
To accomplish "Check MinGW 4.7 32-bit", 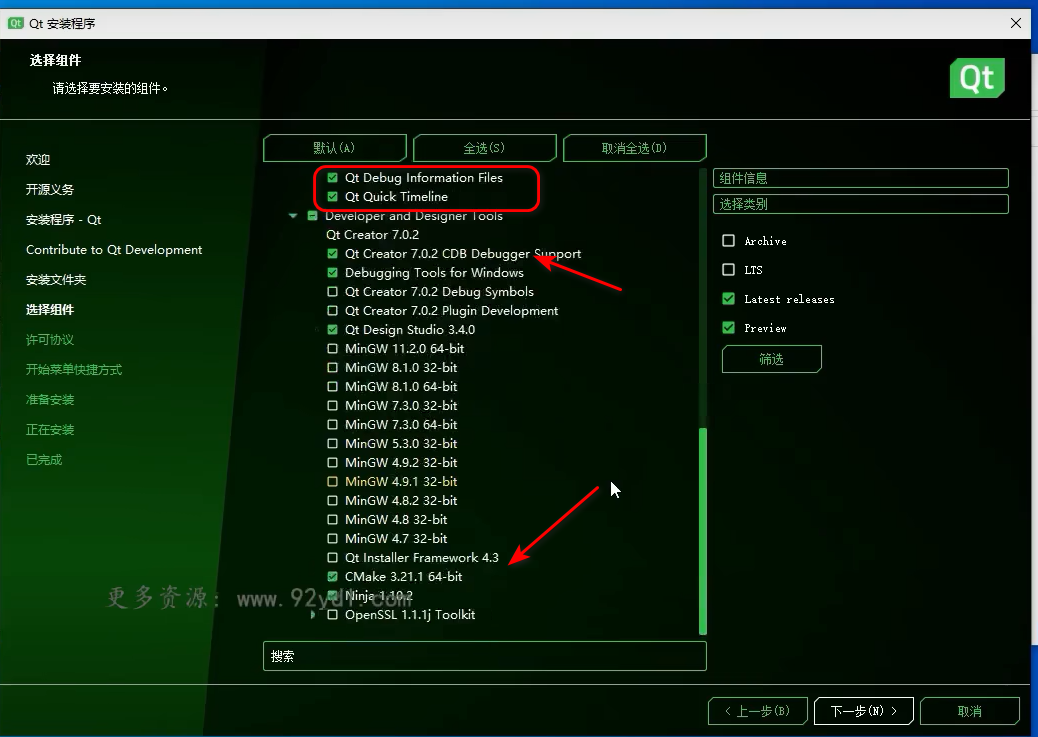I will coord(332,538).
